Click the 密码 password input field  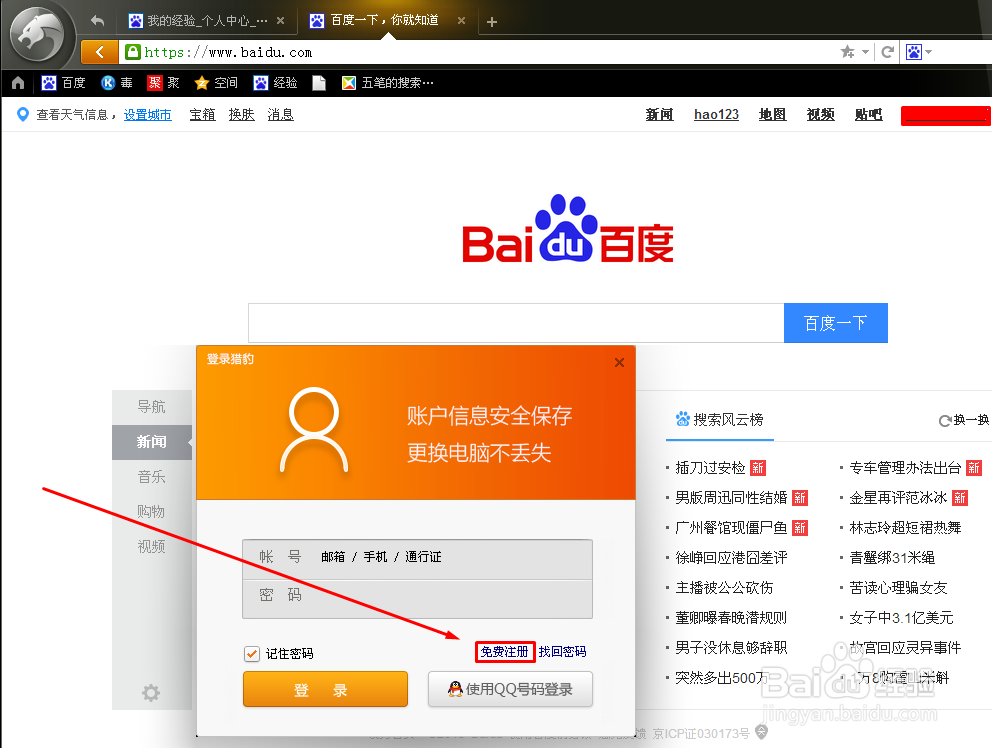click(x=418, y=598)
